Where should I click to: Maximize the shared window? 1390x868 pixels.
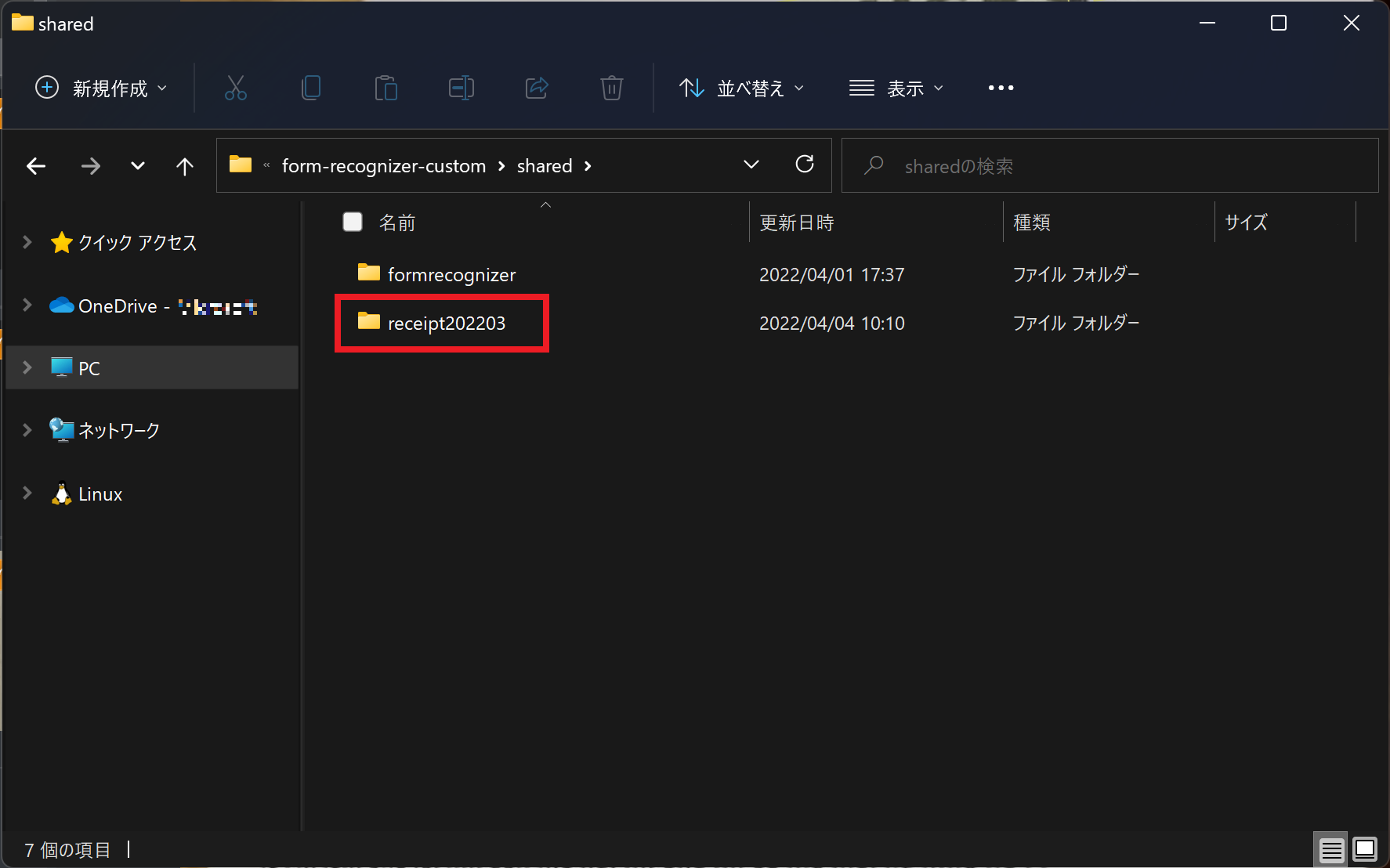1279,23
